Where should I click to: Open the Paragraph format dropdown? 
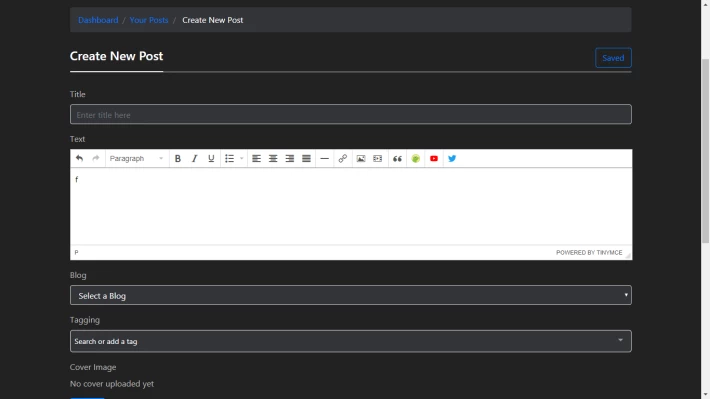137,159
